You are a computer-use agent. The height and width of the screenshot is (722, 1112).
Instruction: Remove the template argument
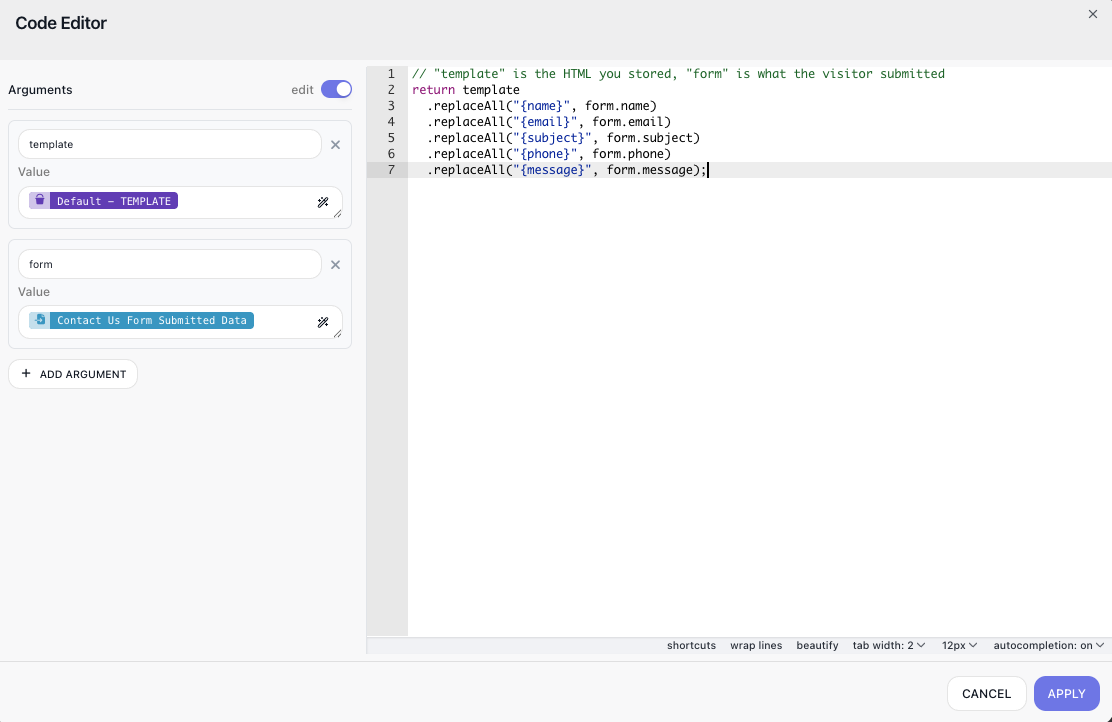[335, 145]
